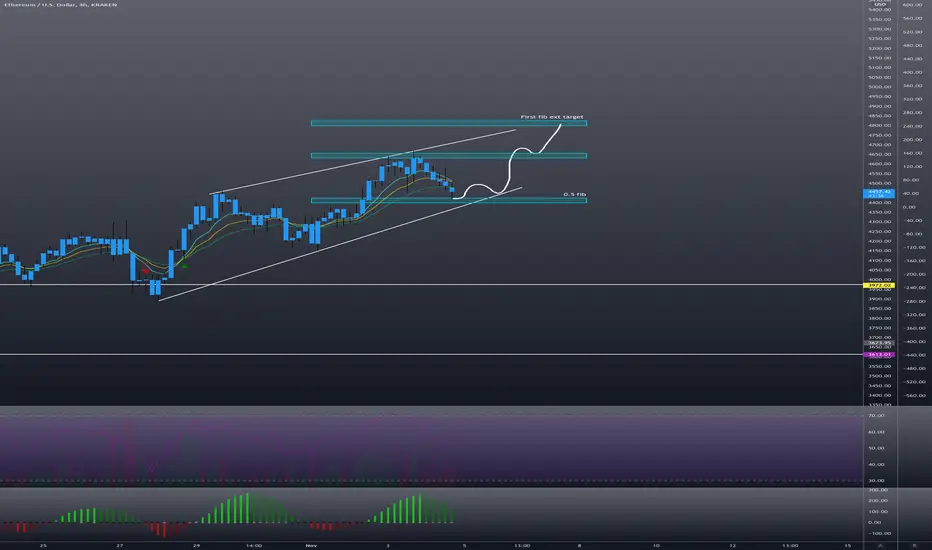
Task: Click the -560.00 value on right scale
Action: (915, 395)
